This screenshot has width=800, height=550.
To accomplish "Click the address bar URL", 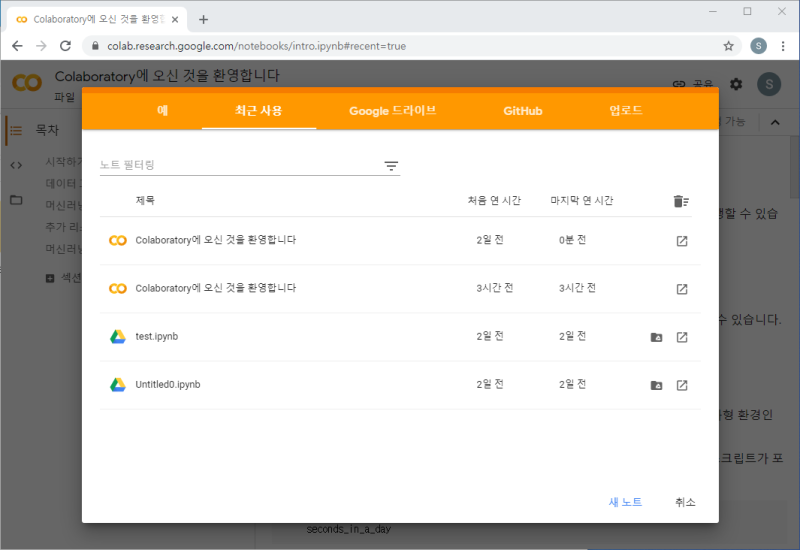I will 257,46.
